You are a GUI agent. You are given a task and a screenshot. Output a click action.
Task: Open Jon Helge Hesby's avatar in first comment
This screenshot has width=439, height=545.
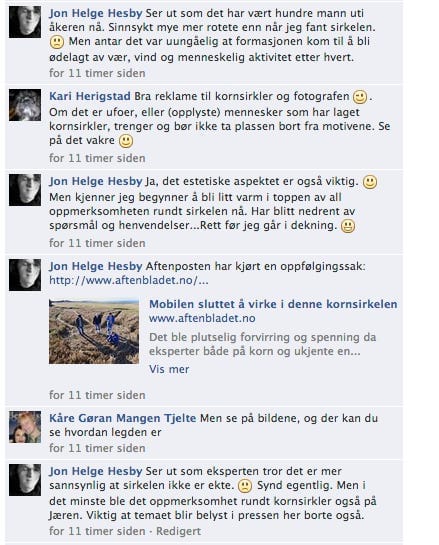(x=25, y=22)
